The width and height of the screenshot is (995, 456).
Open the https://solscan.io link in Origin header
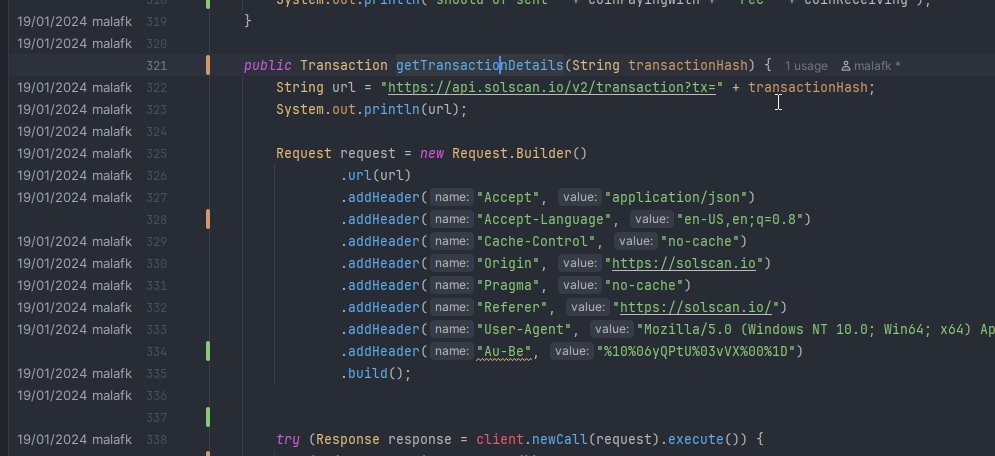coord(683,263)
